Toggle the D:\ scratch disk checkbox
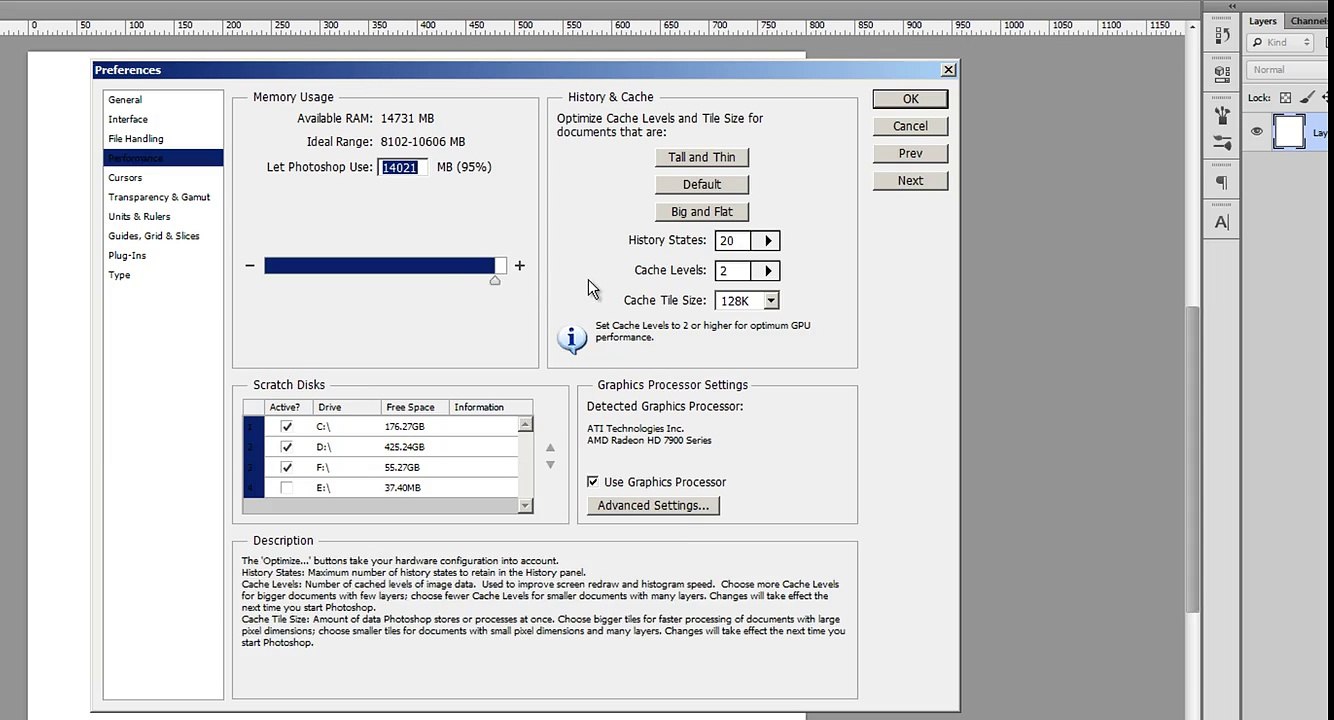The image size is (1334, 720). click(287, 447)
